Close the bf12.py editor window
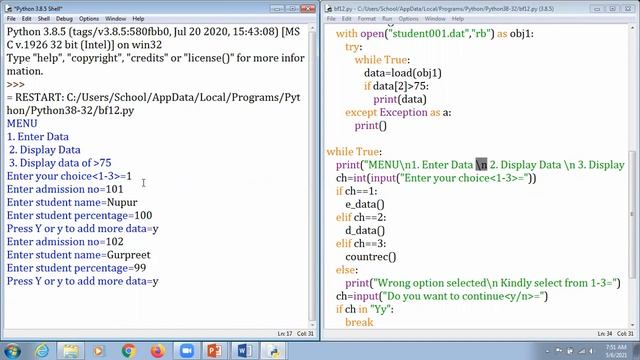640x360 pixels. 628,9
